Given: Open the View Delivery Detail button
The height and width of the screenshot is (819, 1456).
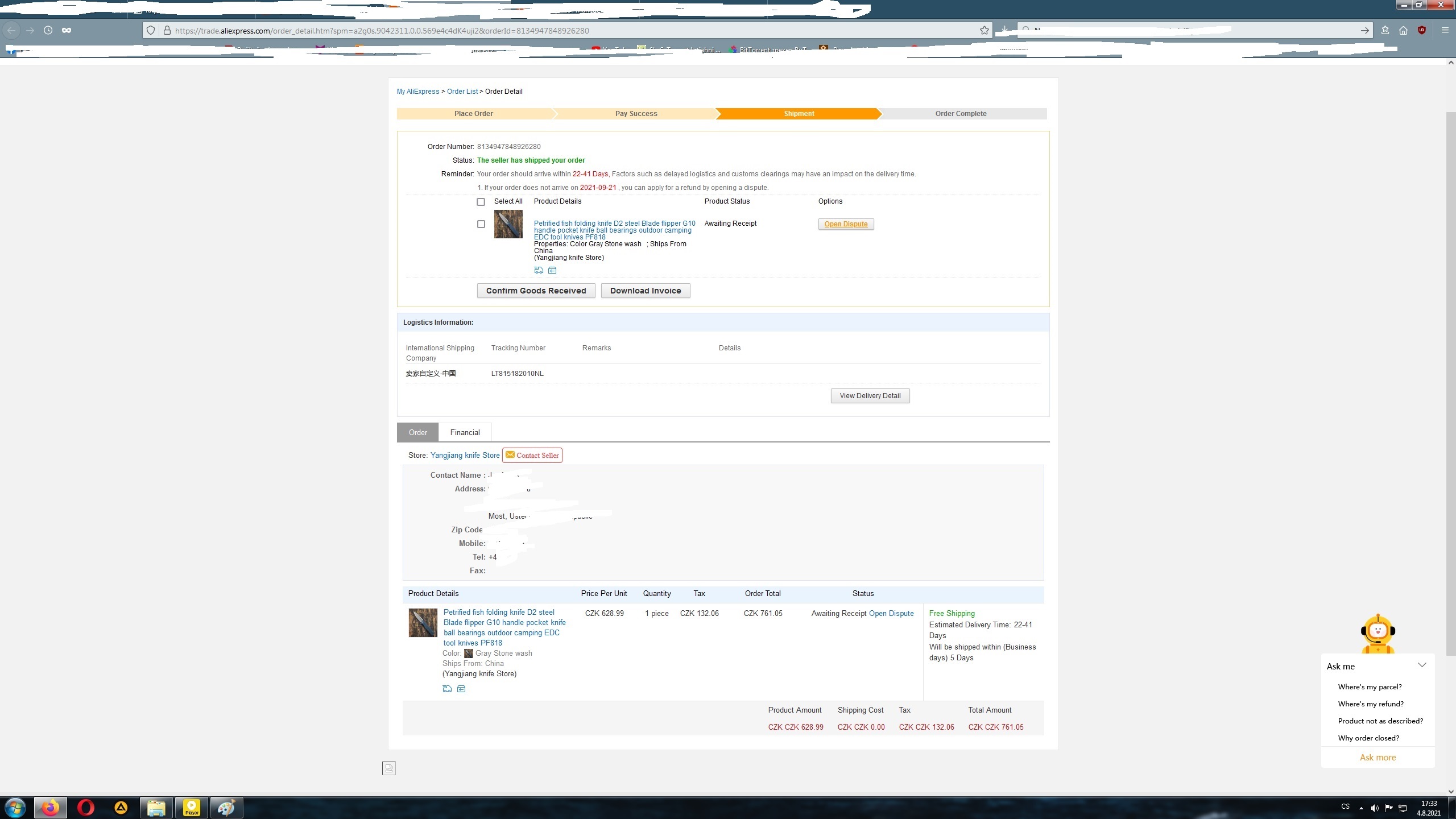Looking at the screenshot, I should coord(870,396).
